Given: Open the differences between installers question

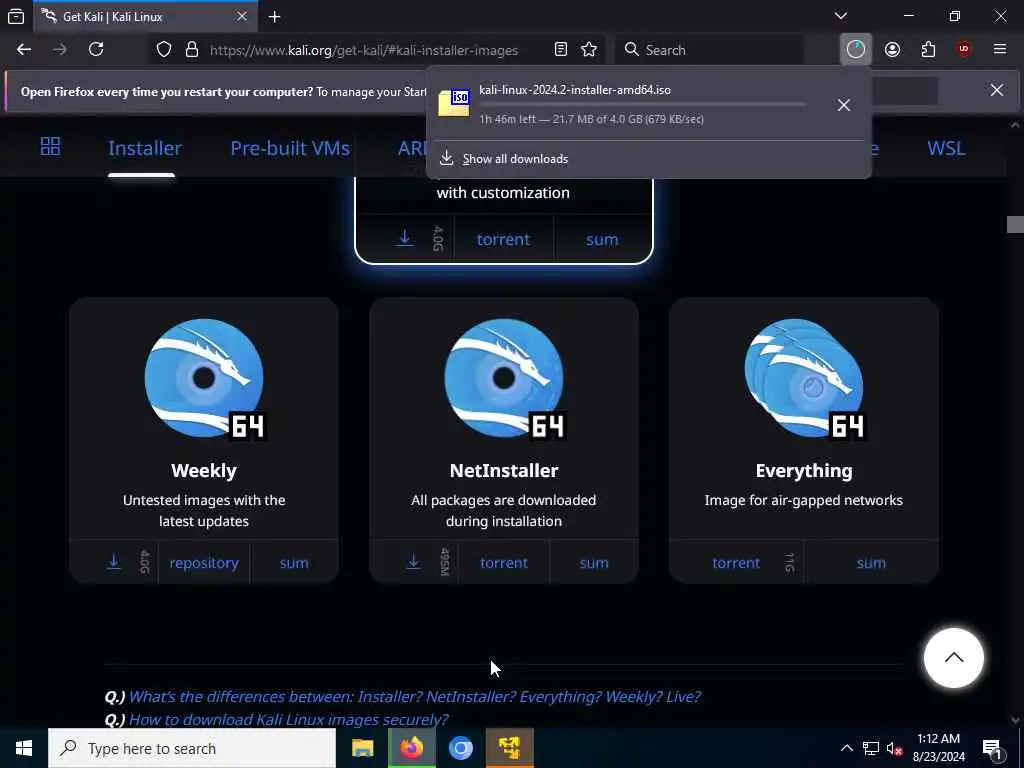Looking at the screenshot, I should tap(414, 696).
